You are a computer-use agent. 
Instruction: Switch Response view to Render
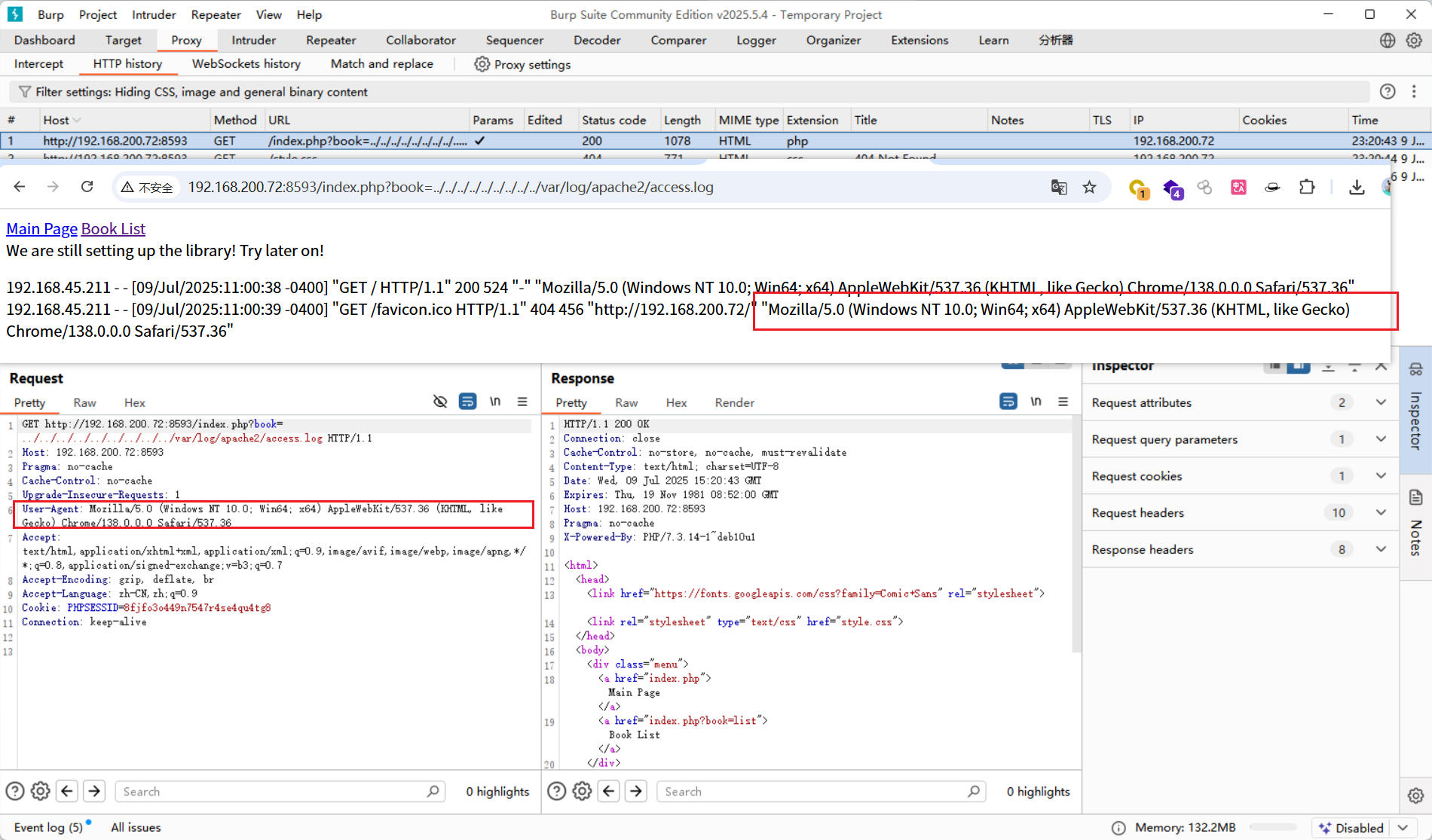click(734, 403)
